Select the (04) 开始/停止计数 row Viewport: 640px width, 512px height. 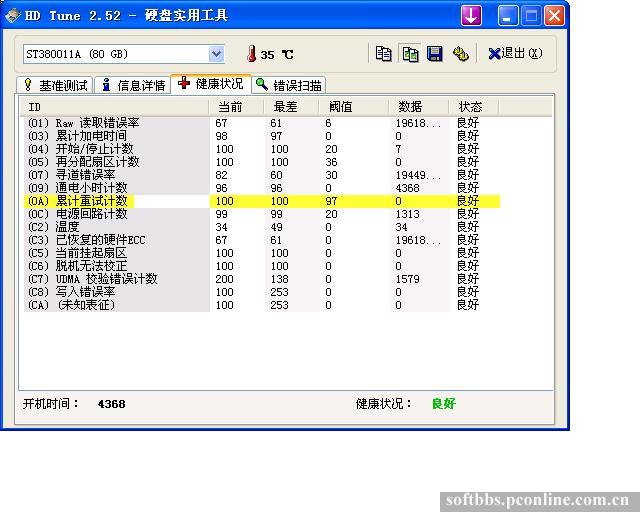coord(262,149)
